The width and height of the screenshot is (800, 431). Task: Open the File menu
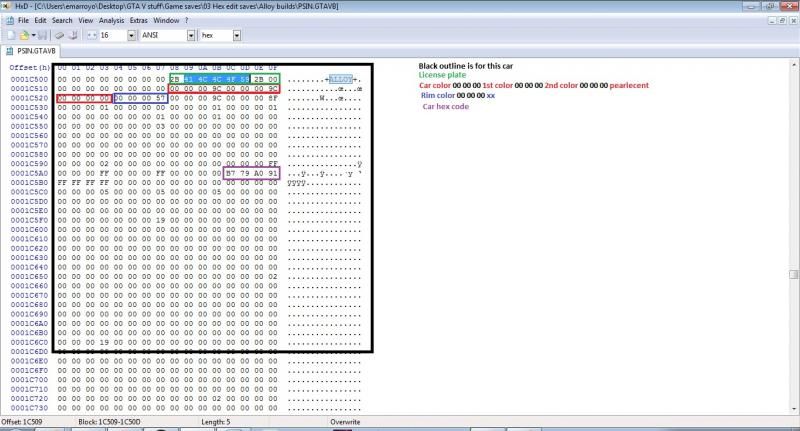[x=24, y=20]
